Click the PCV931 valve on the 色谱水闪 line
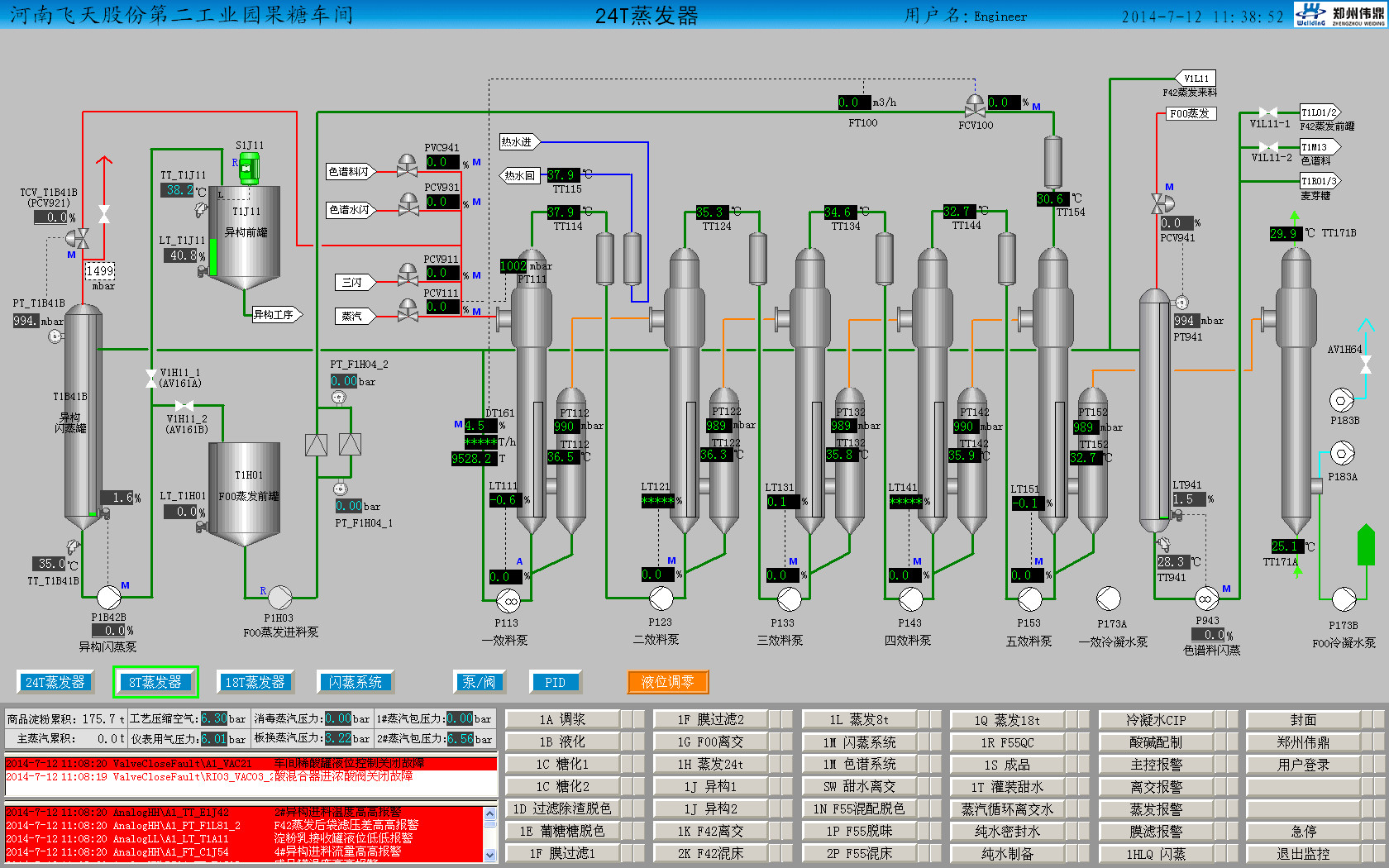The width and height of the screenshot is (1389, 868). tap(408, 204)
